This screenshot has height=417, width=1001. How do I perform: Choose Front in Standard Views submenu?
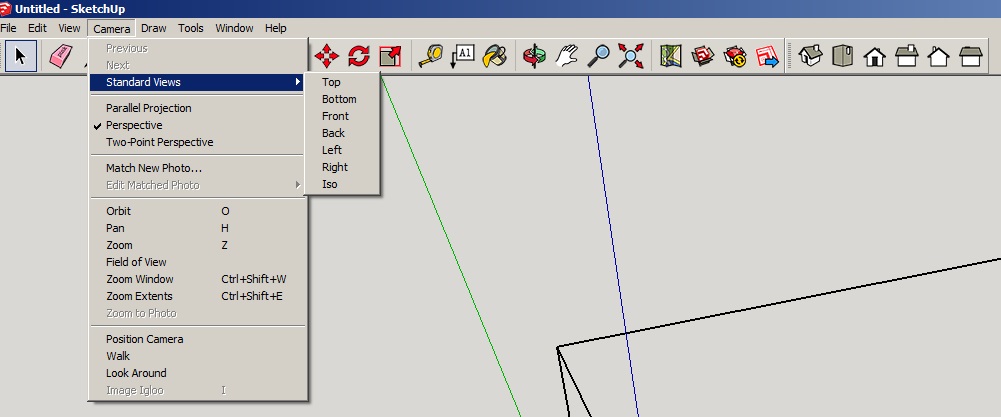tap(342, 116)
